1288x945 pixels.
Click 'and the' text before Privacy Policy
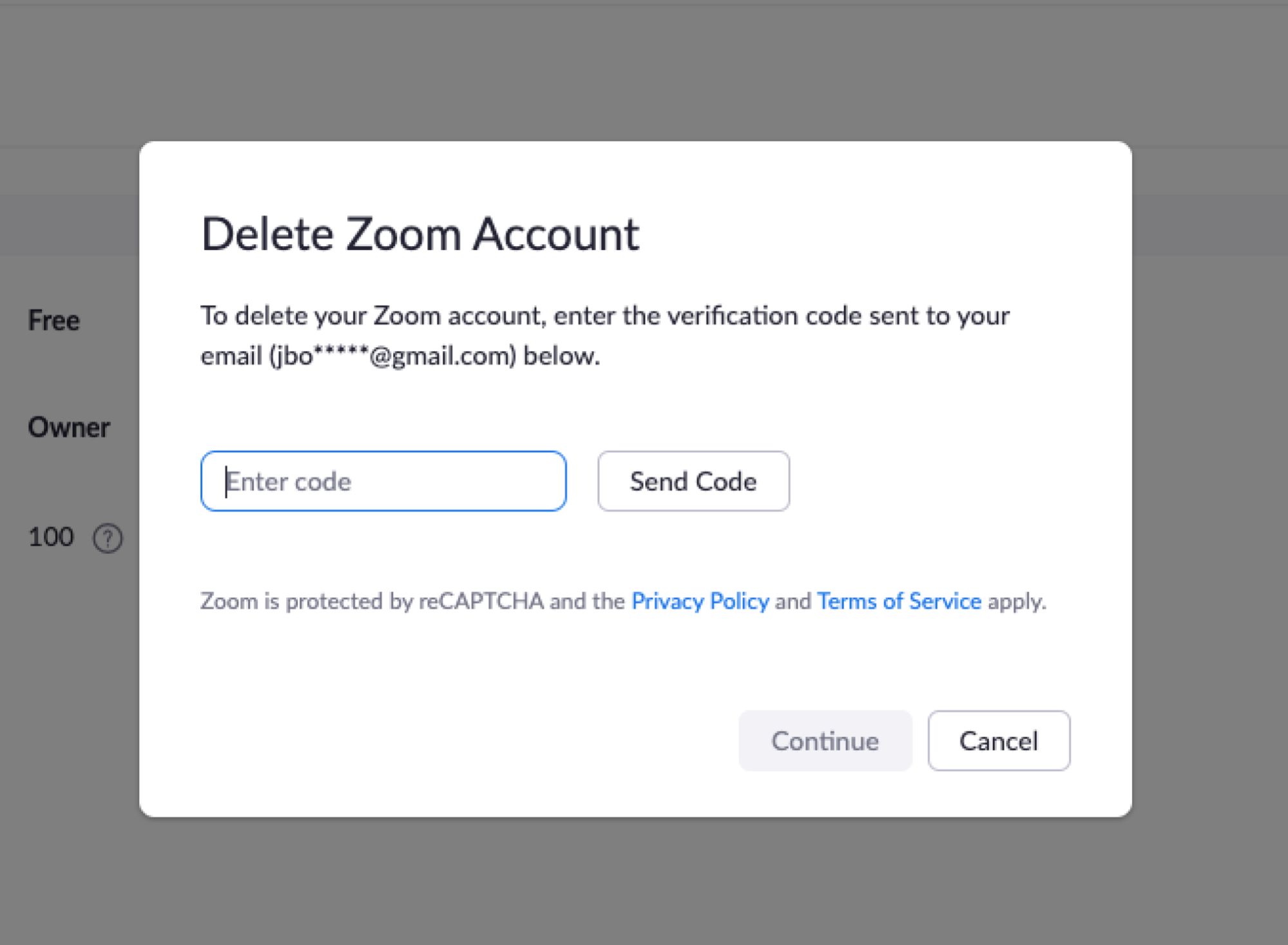(x=587, y=601)
